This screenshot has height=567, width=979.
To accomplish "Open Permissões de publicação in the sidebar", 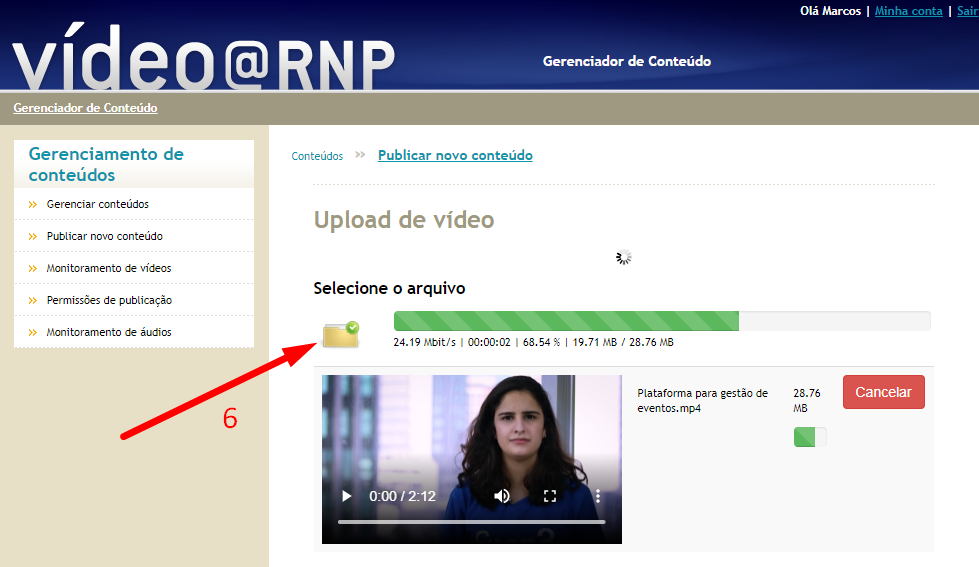I will pos(109,300).
